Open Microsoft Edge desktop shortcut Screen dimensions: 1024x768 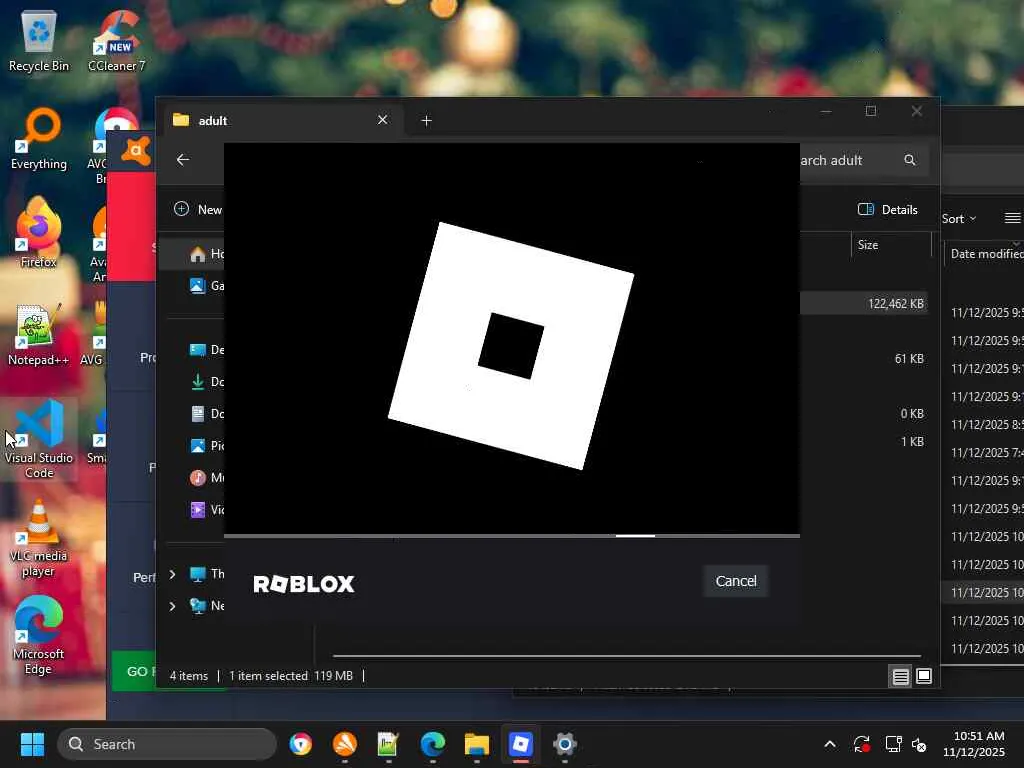click(39, 635)
